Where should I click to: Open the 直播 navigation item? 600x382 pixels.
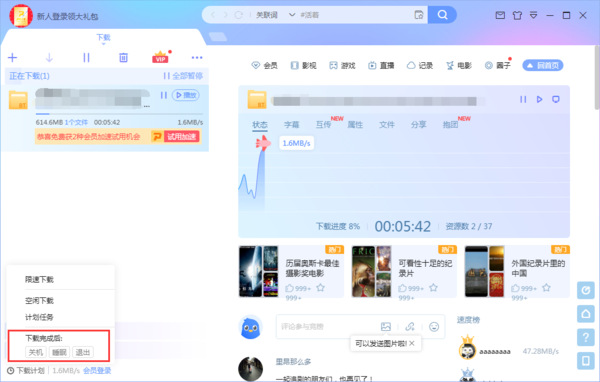pyautogui.click(x=381, y=65)
